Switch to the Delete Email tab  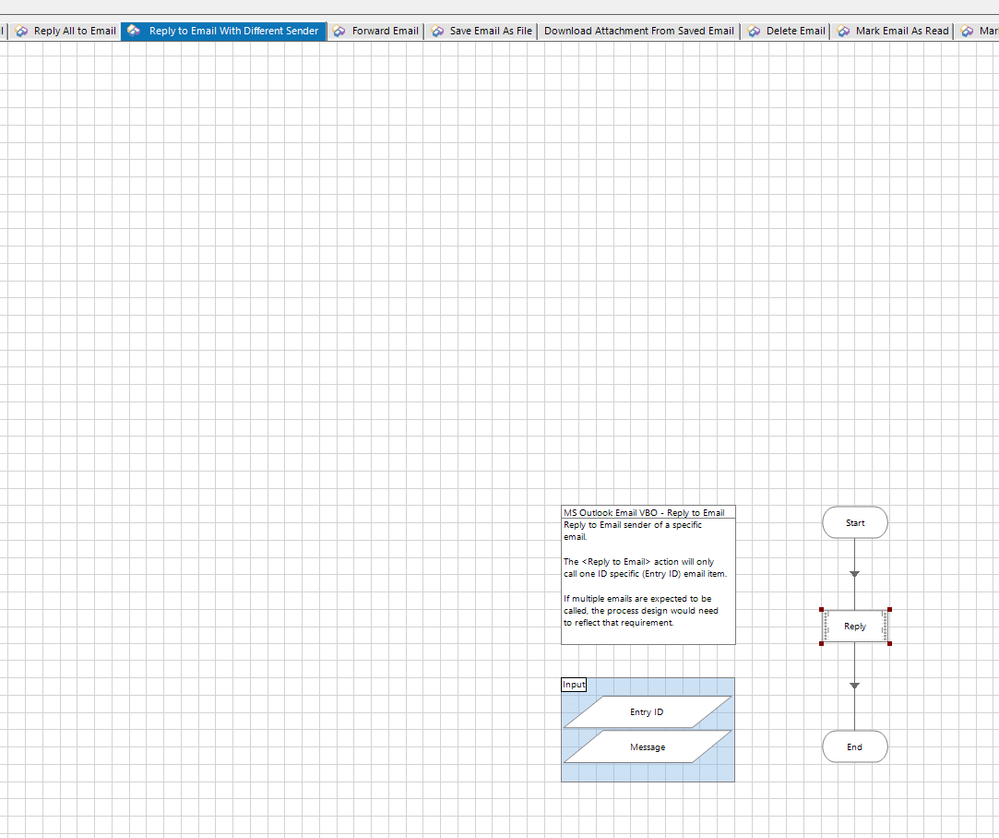tap(786, 31)
